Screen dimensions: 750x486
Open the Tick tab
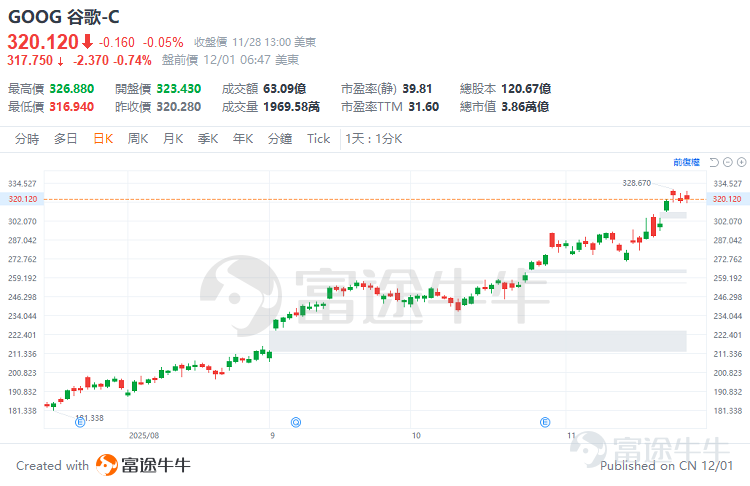pyautogui.click(x=319, y=139)
